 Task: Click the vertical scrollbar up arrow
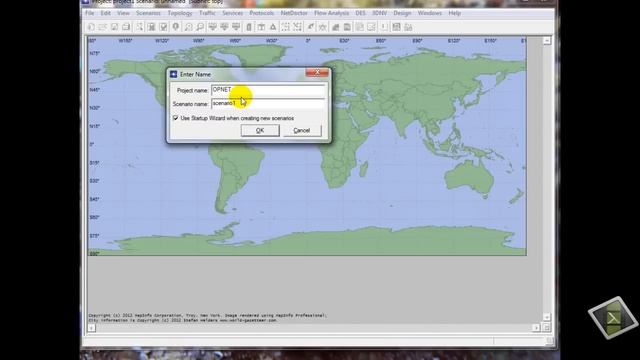[547, 40]
